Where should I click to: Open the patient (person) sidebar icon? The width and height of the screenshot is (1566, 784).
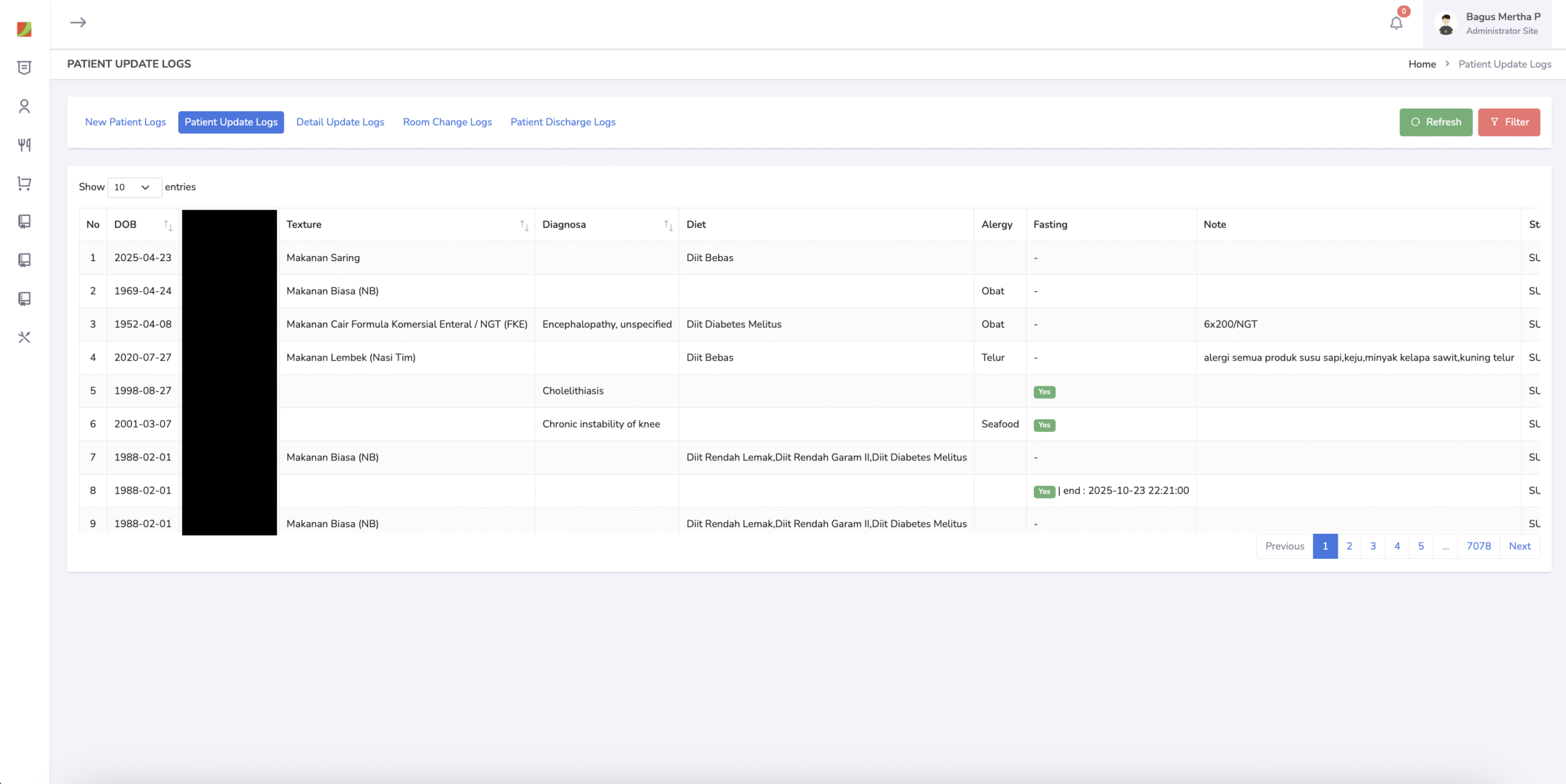coord(24,106)
